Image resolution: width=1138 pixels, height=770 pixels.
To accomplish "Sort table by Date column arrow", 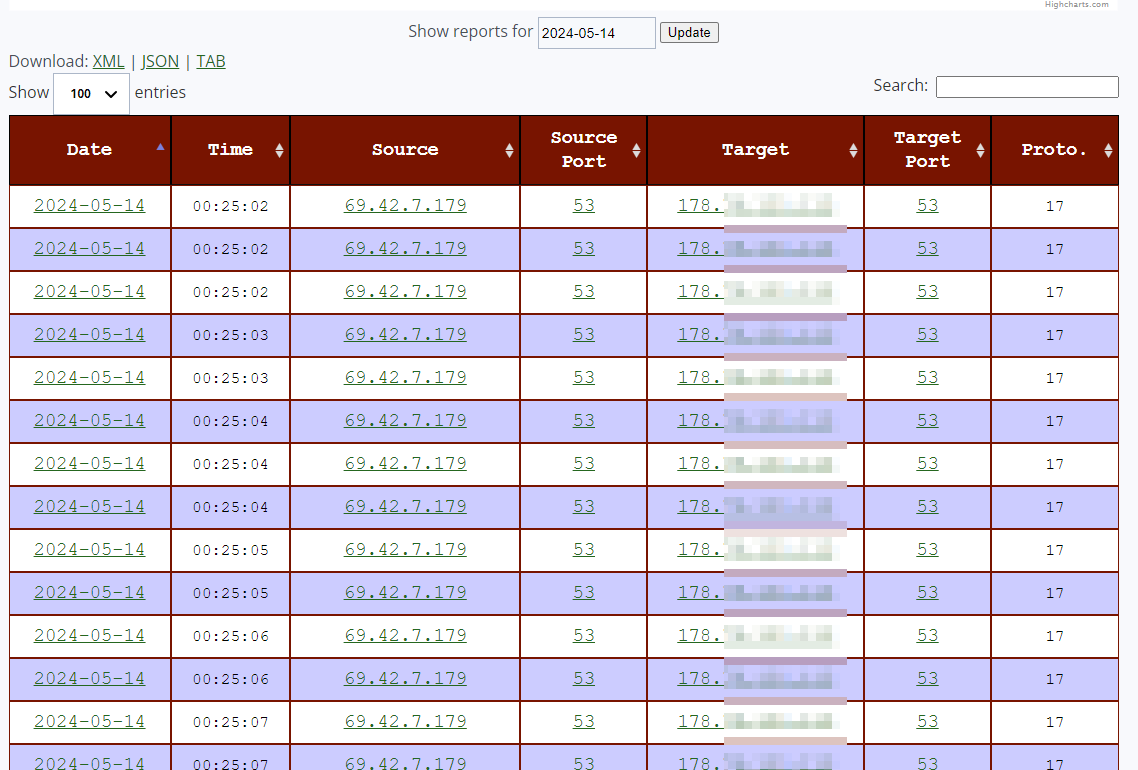I will coord(160,147).
